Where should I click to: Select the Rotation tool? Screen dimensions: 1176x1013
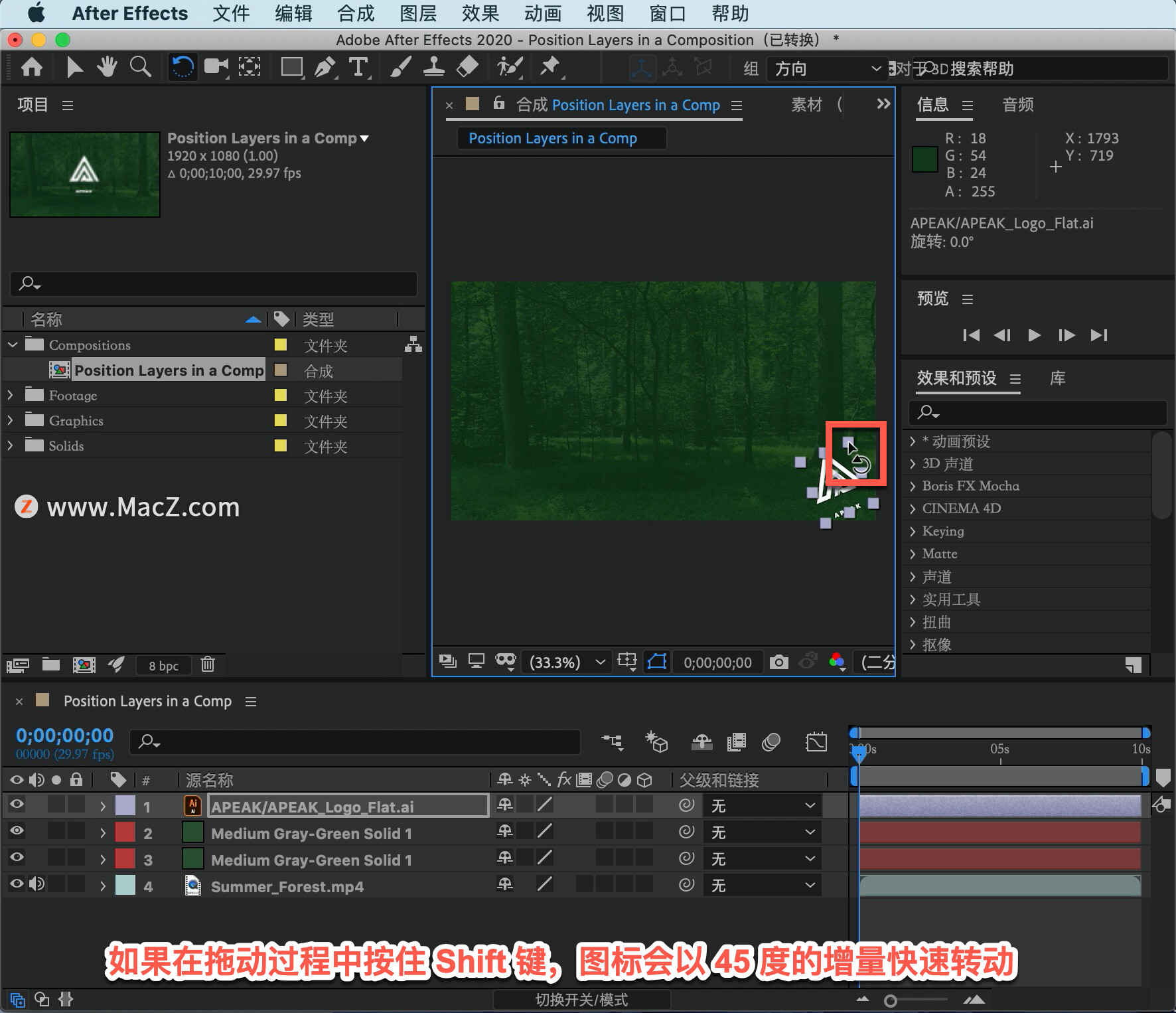pyautogui.click(x=183, y=67)
